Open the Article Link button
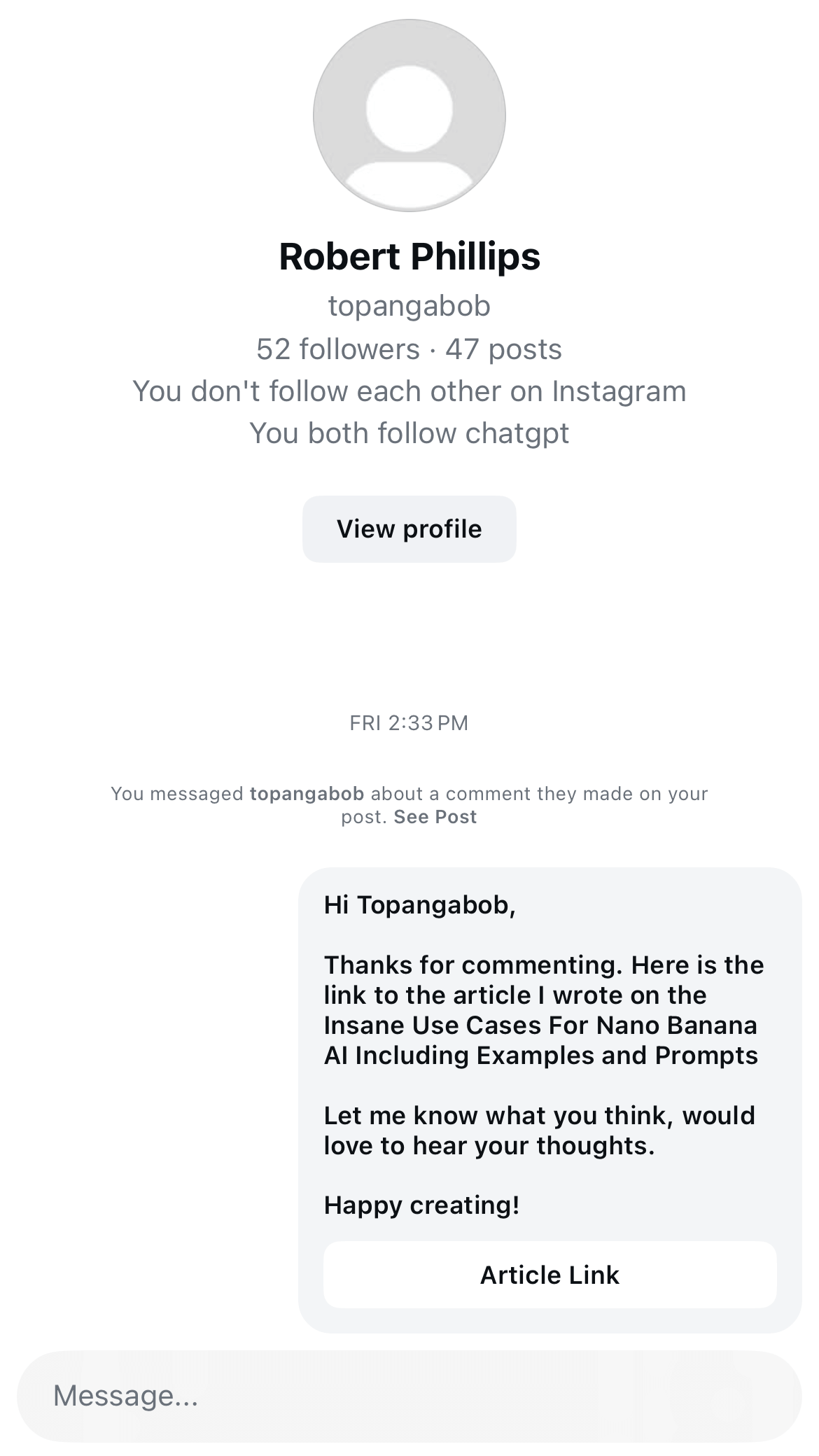 click(x=549, y=1275)
